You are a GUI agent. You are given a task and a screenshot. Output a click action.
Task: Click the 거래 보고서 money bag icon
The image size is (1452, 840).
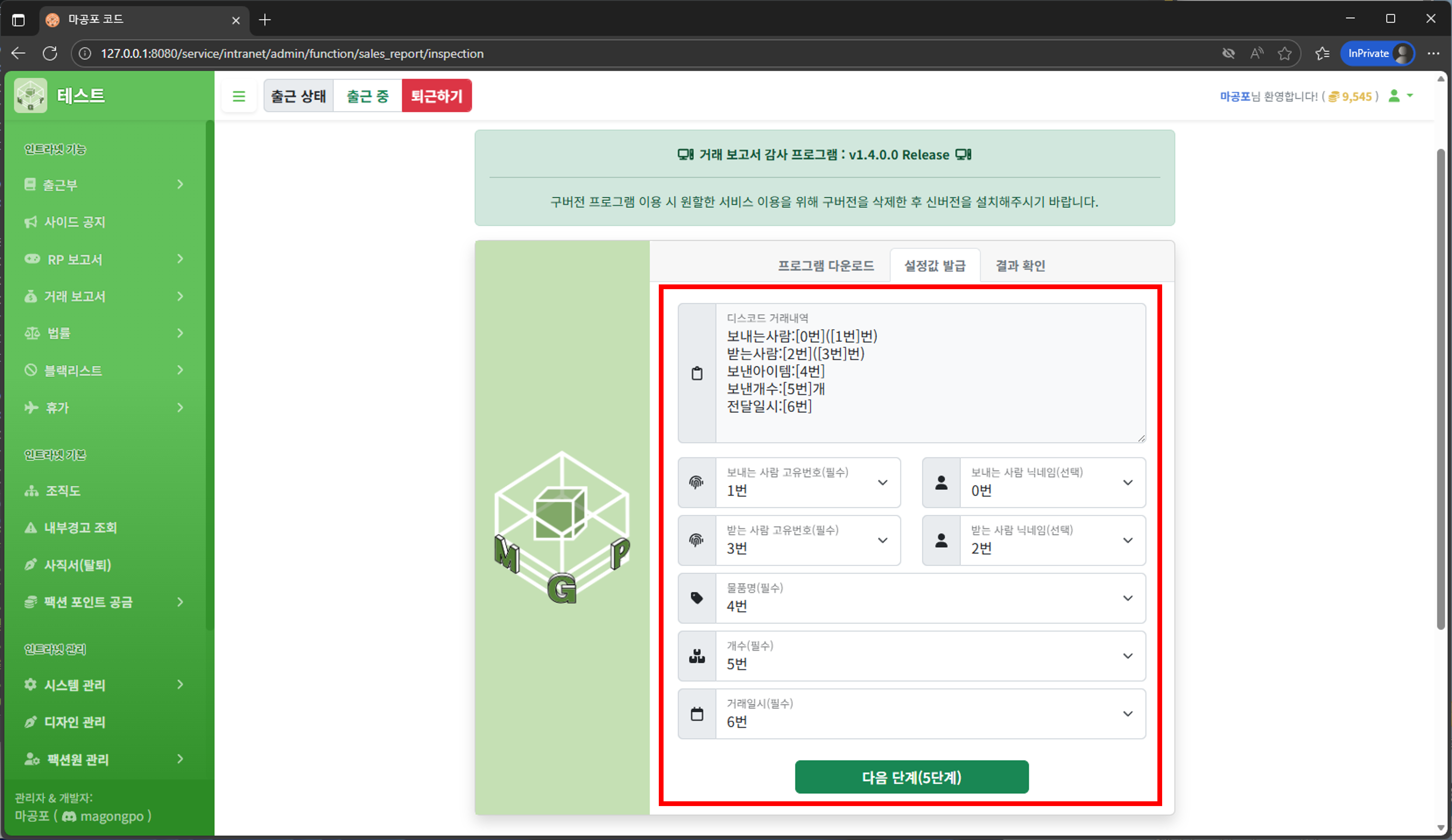[x=31, y=296]
